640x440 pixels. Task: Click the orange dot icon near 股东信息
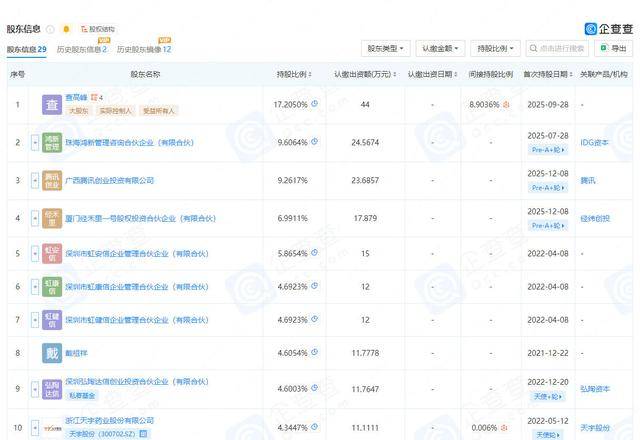(x=66, y=29)
